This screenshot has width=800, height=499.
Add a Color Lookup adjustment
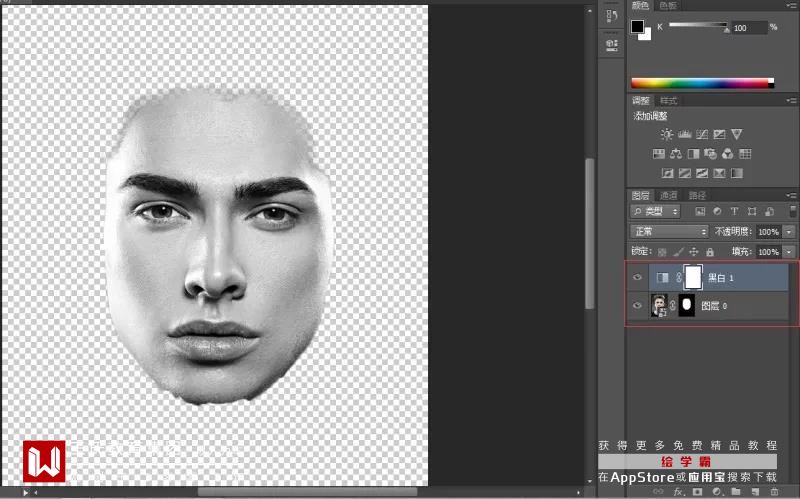[745, 154]
